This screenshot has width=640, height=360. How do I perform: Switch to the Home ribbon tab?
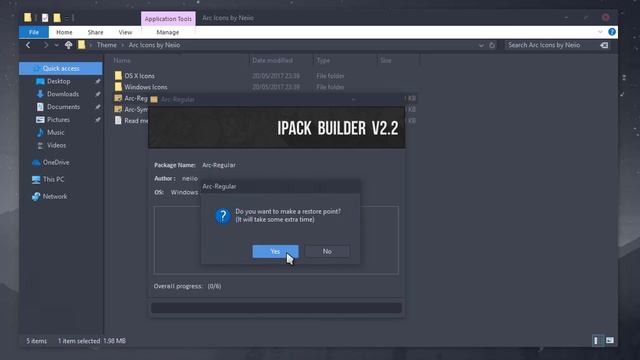pos(64,32)
